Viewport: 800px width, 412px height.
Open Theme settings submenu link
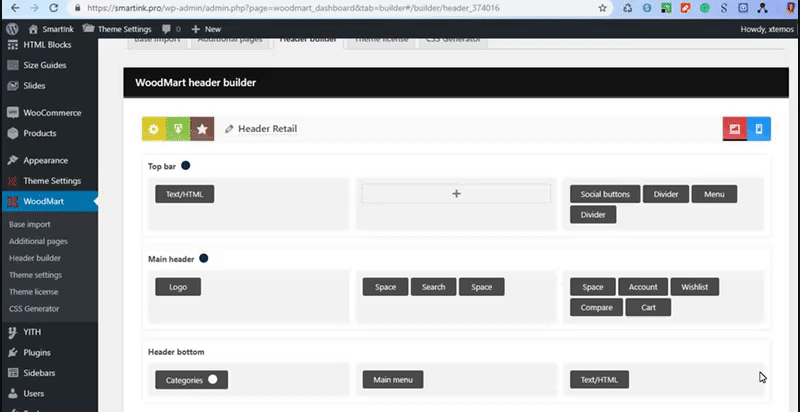pos(35,275)
